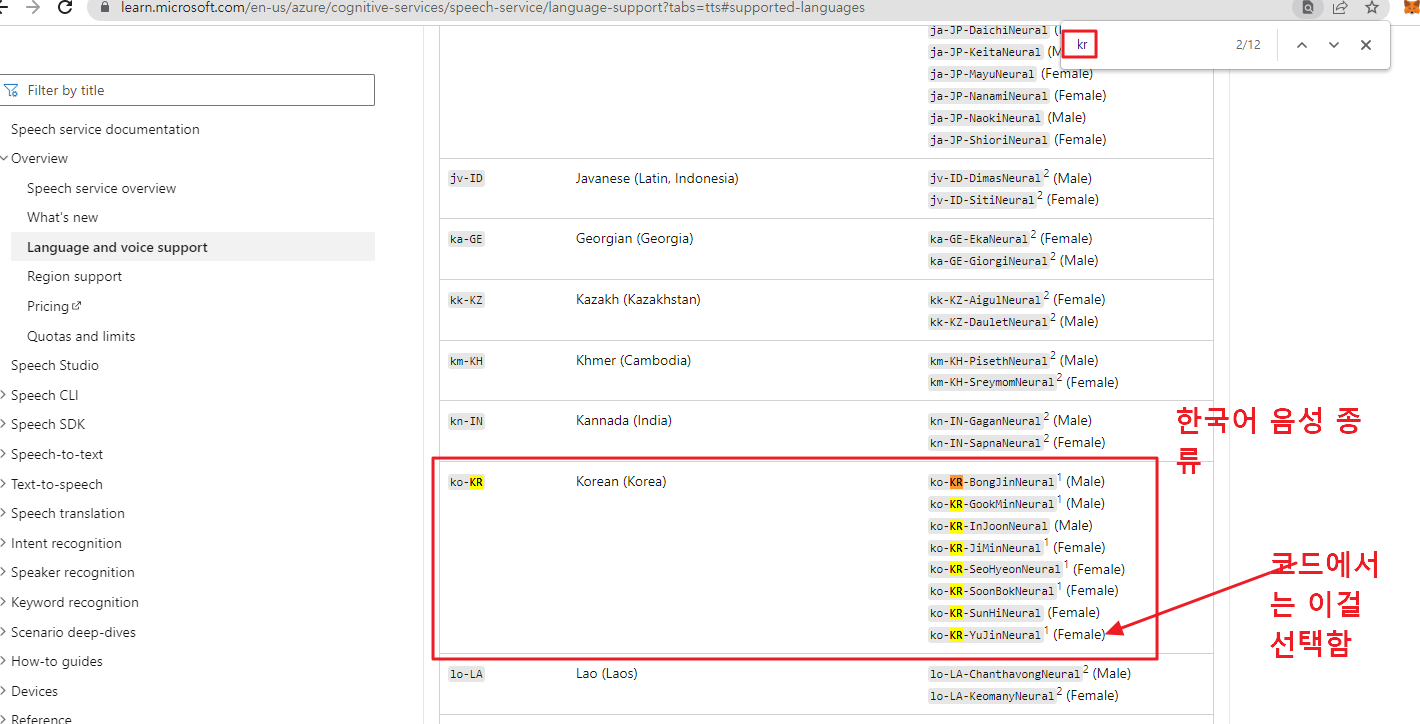Image resolution: width=1420 pixels, height=724 pixels.
Task: Click ko-KR-BongJinNeural voice name
Action: pyautogui.click(x=992, y=482)
